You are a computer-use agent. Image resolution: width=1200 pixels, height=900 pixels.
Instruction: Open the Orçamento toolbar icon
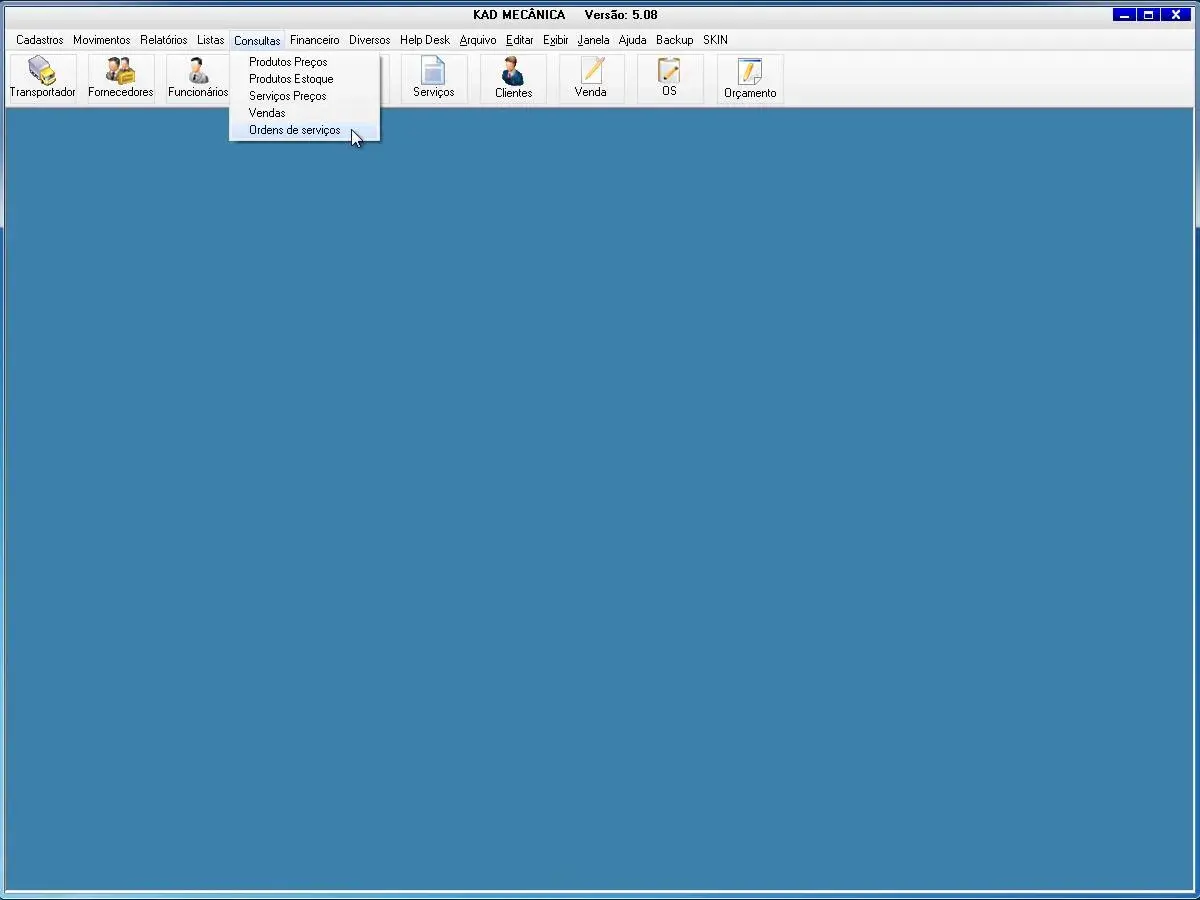click(750, 78)
